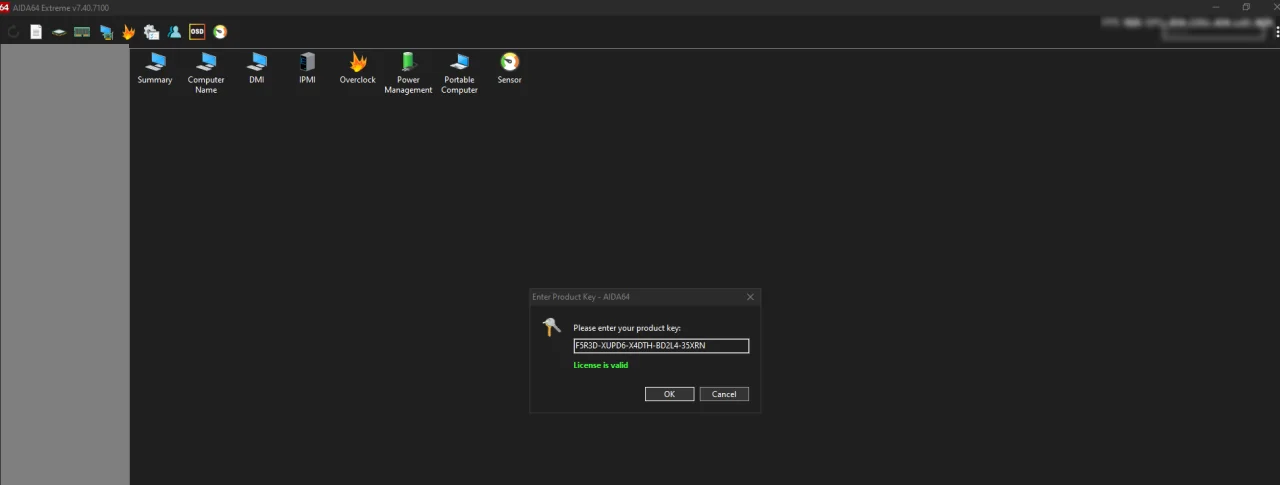Restore down the AIDA64 window
The image size is (1280, 485).
point(1246,7)
